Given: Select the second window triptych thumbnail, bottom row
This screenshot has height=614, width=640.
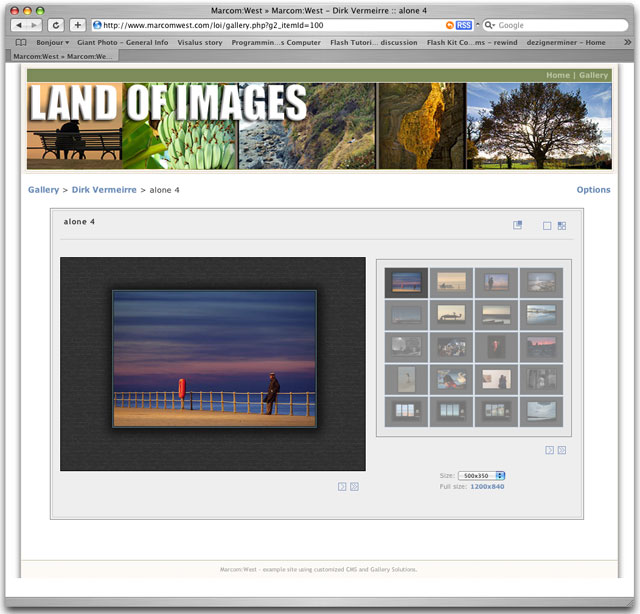Looking at the screenshot, I should (451, 412).
